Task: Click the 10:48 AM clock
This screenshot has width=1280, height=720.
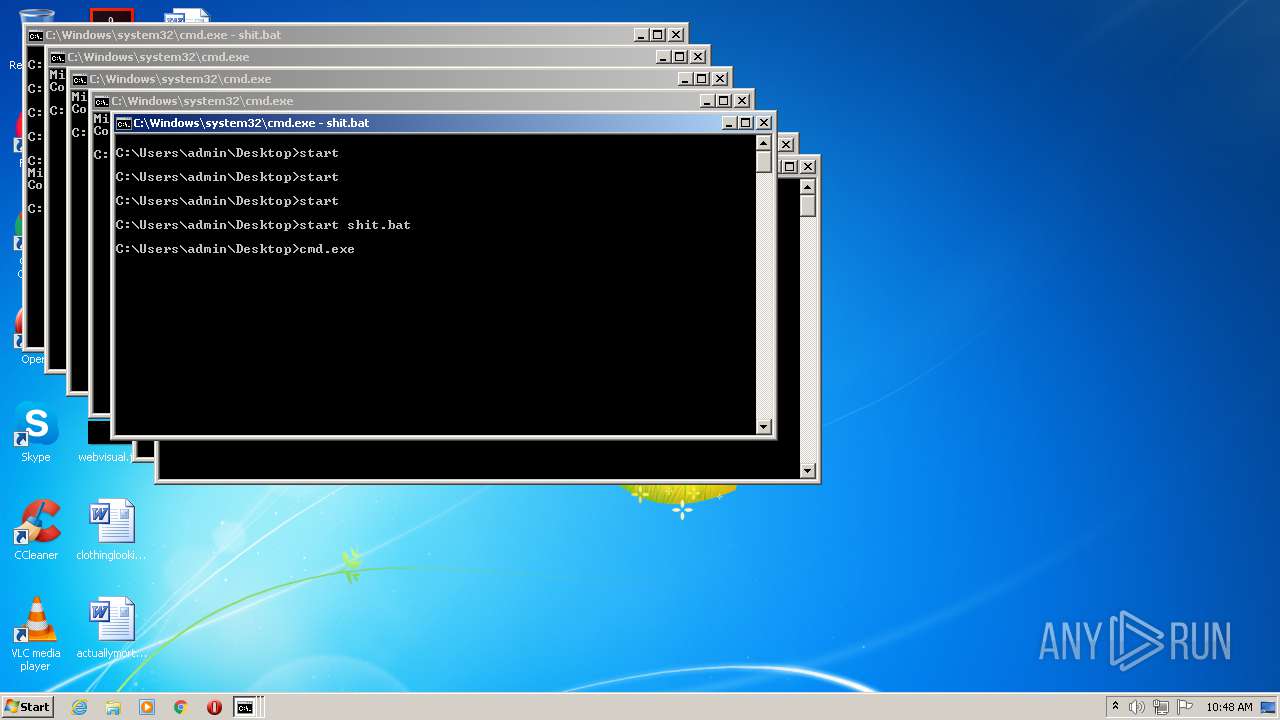Action: point(1229,707)
